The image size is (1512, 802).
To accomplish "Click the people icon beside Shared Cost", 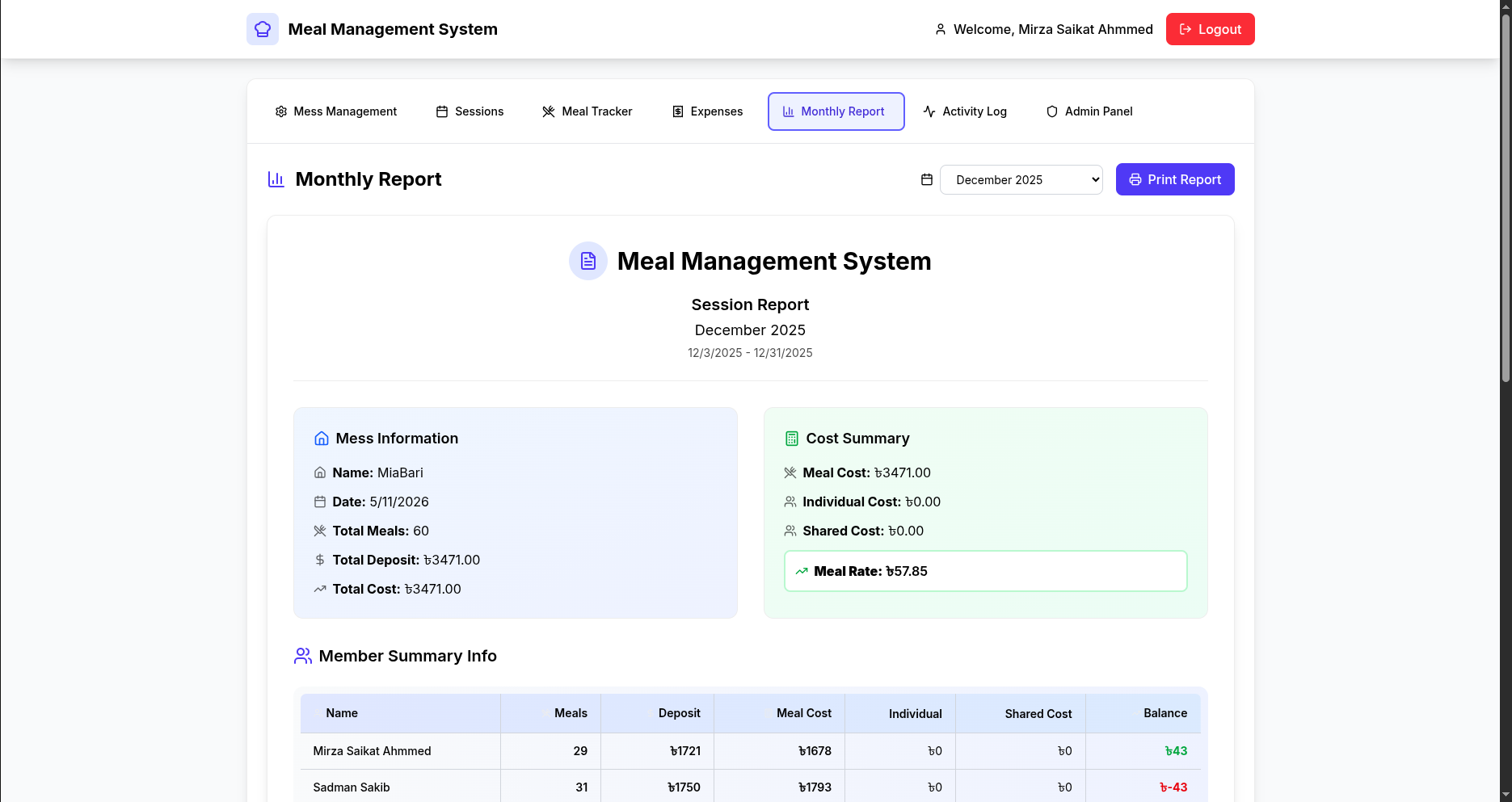I will (790, 531).
